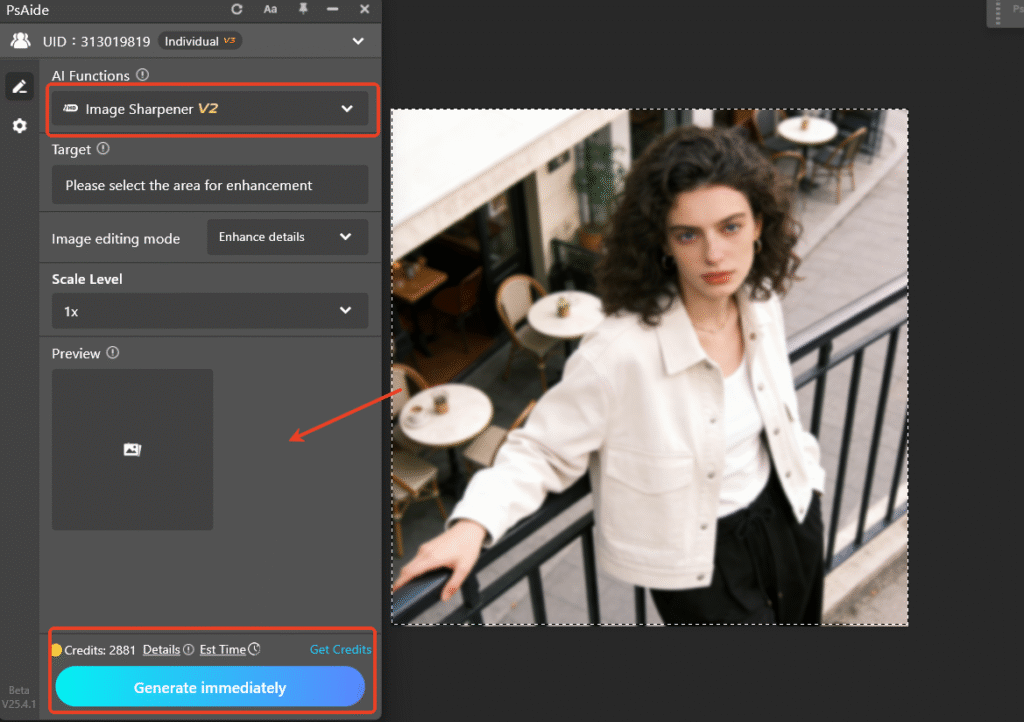
Task: Click the user account icon beside UID
Action: click(20, 41)
